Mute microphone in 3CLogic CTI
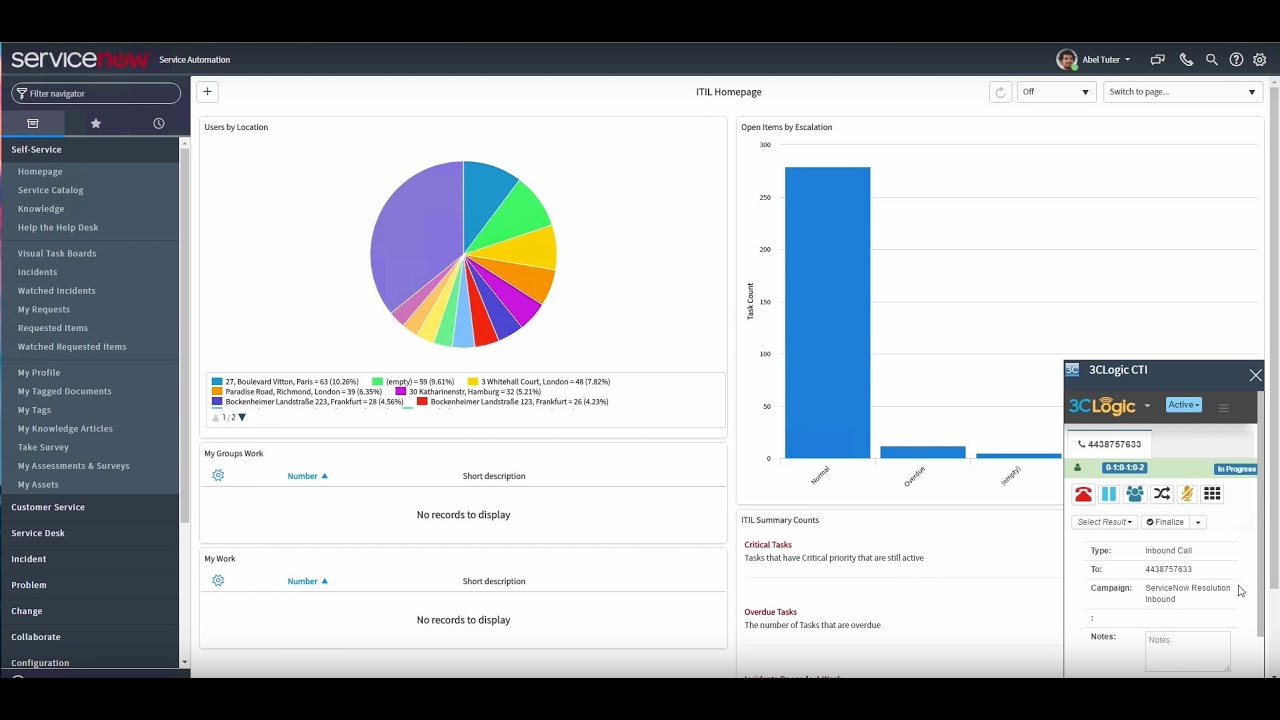This screenshot has width=1280, height=720. click(x=1187, y=494)
